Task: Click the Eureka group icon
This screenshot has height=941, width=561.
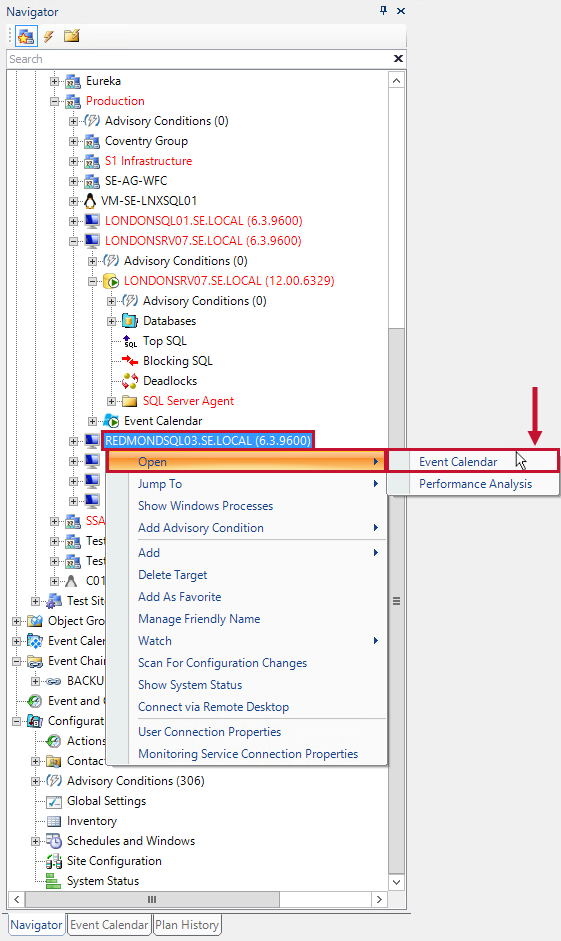Action: [73, 81]
